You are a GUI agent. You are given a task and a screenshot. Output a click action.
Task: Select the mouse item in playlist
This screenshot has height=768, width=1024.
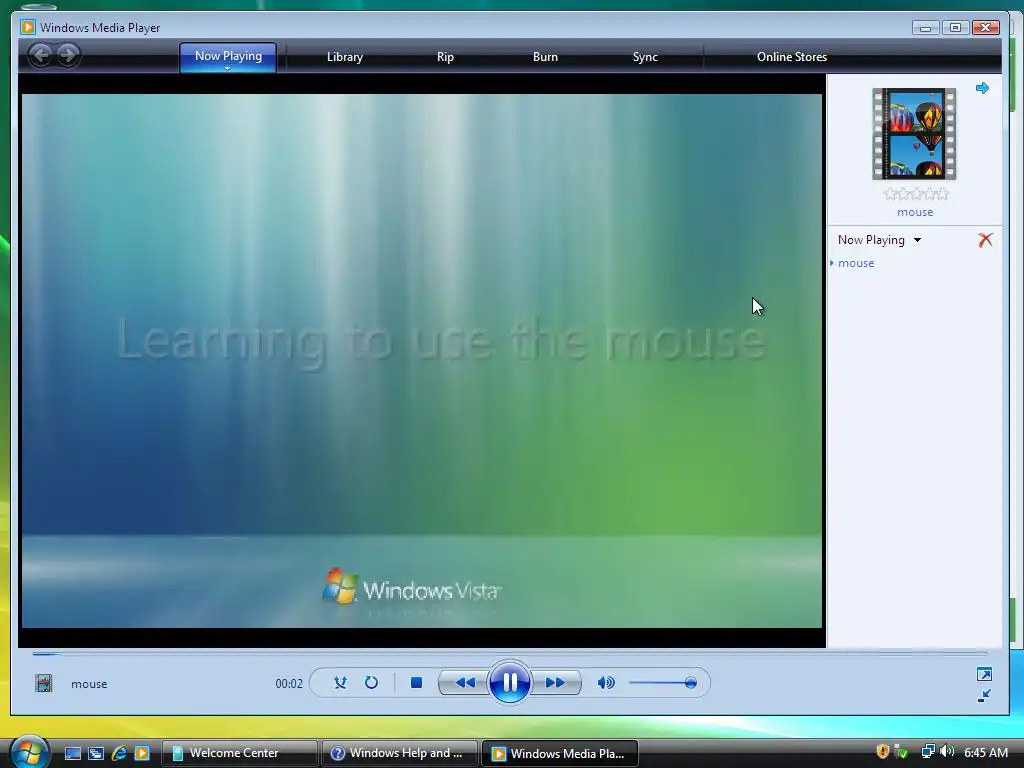pyautogui.click(x=856, y=263)
